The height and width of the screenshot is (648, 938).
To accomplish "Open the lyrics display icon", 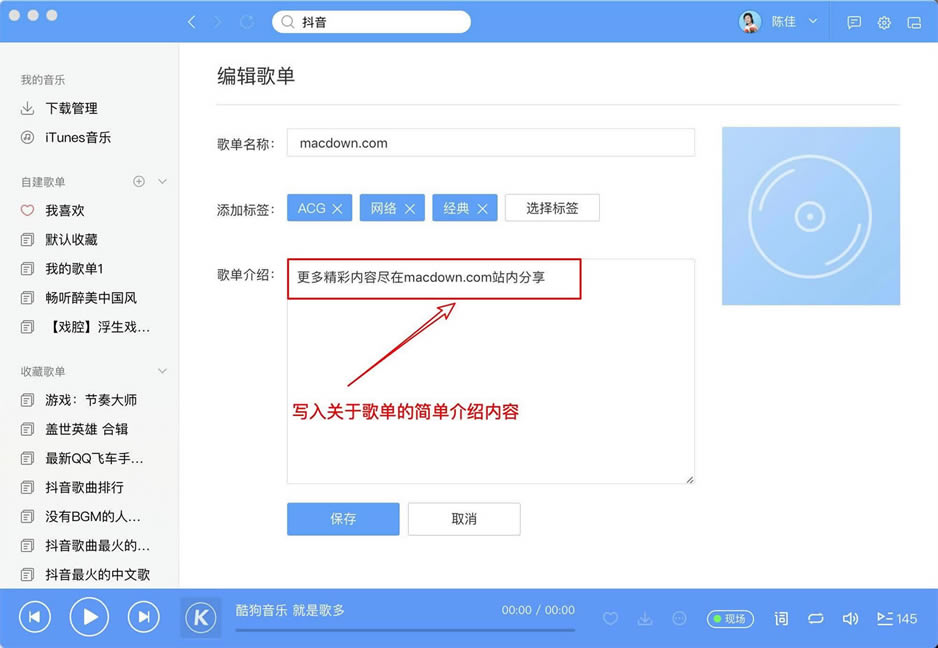I will [x=781, y=619].
